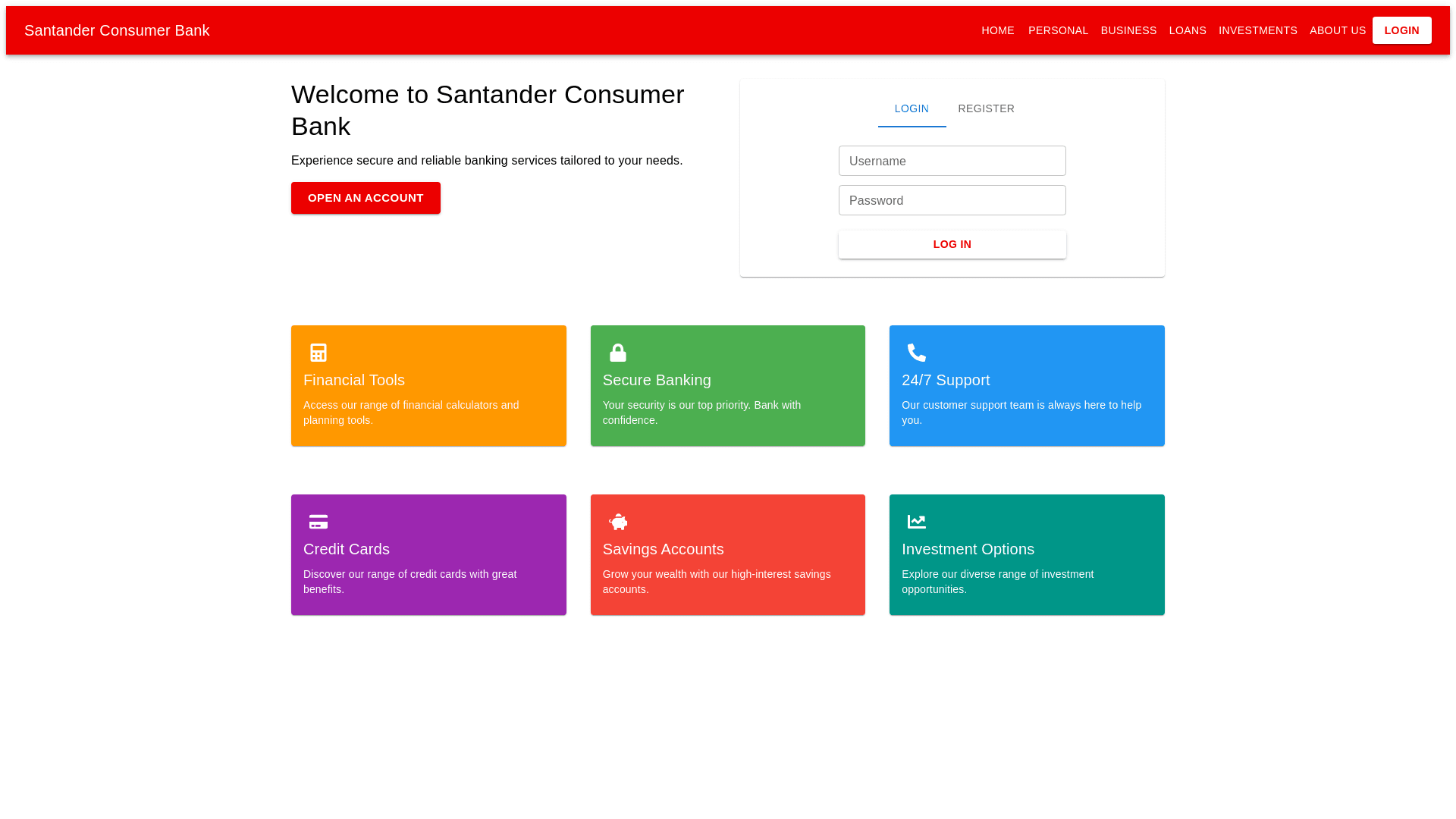The image size is (1456, 819).
Task: Go to Loans in the navbar
Action: (x=1188, y=30)
